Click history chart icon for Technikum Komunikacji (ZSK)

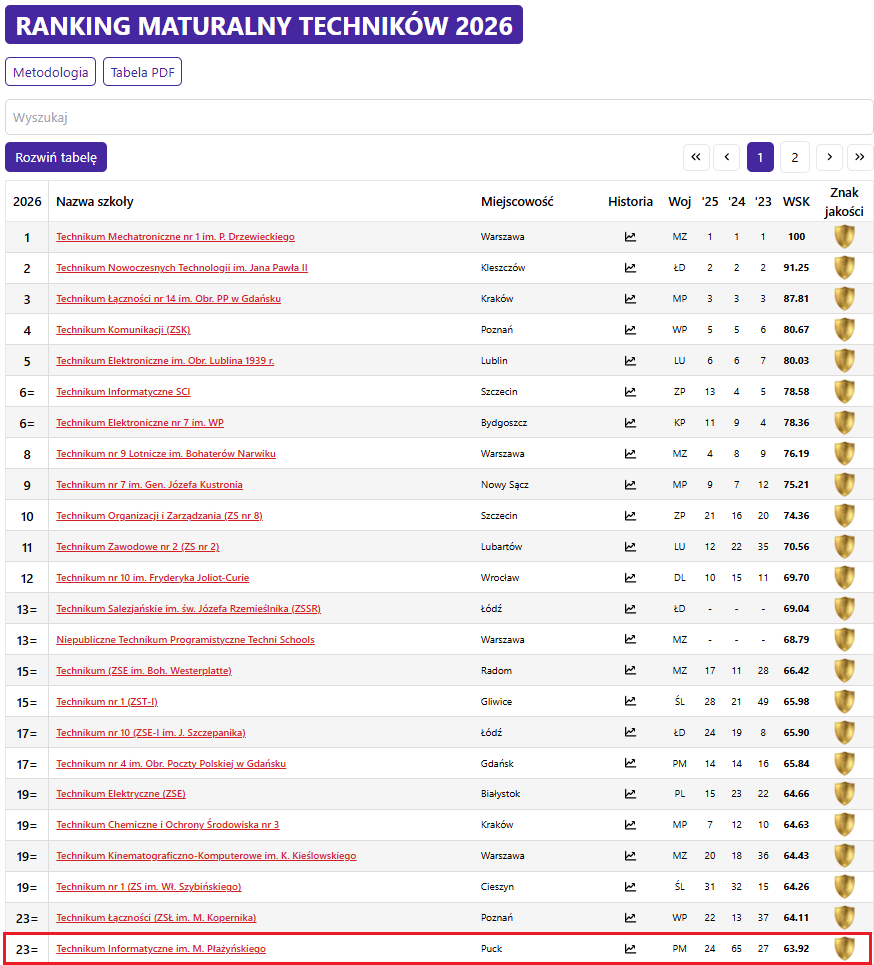[x=630, y=330]
